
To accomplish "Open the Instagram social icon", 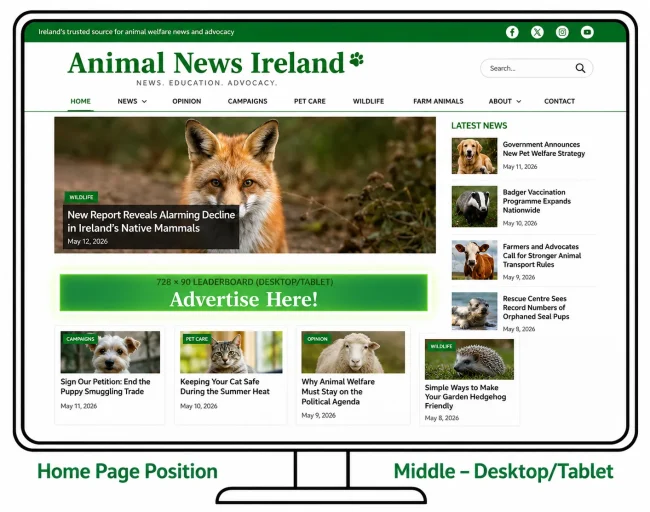I will (562, 32).
